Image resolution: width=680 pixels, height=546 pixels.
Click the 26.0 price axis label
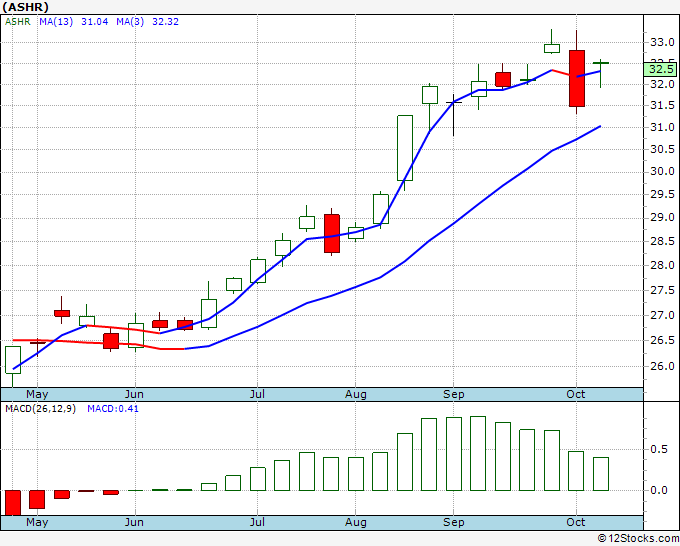(x=662, y=366)
